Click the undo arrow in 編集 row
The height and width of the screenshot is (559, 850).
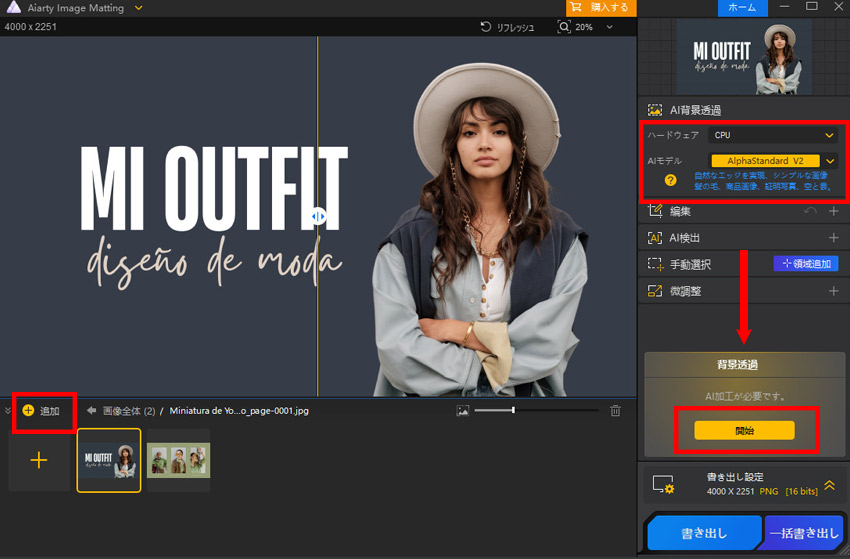pyautogui.click(x=810, y=211)
